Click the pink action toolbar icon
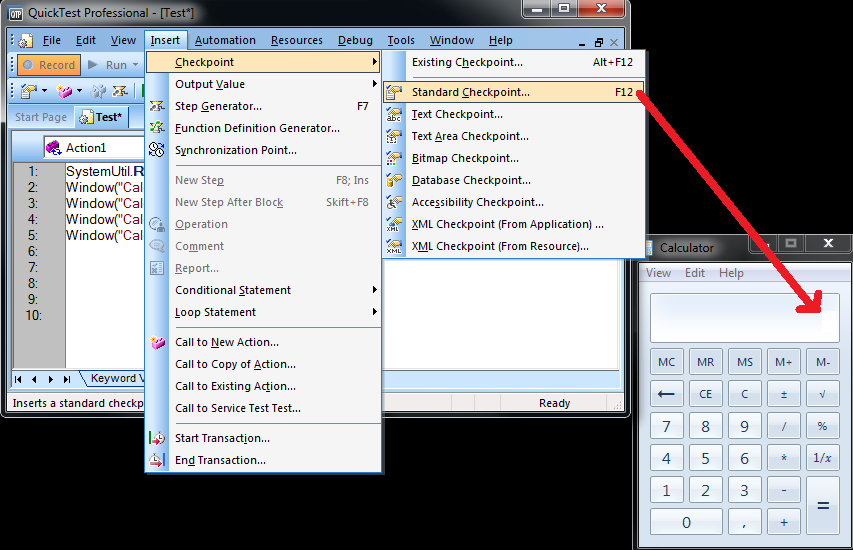The height and width of the screenshot is (550, 853). [65, 91]
